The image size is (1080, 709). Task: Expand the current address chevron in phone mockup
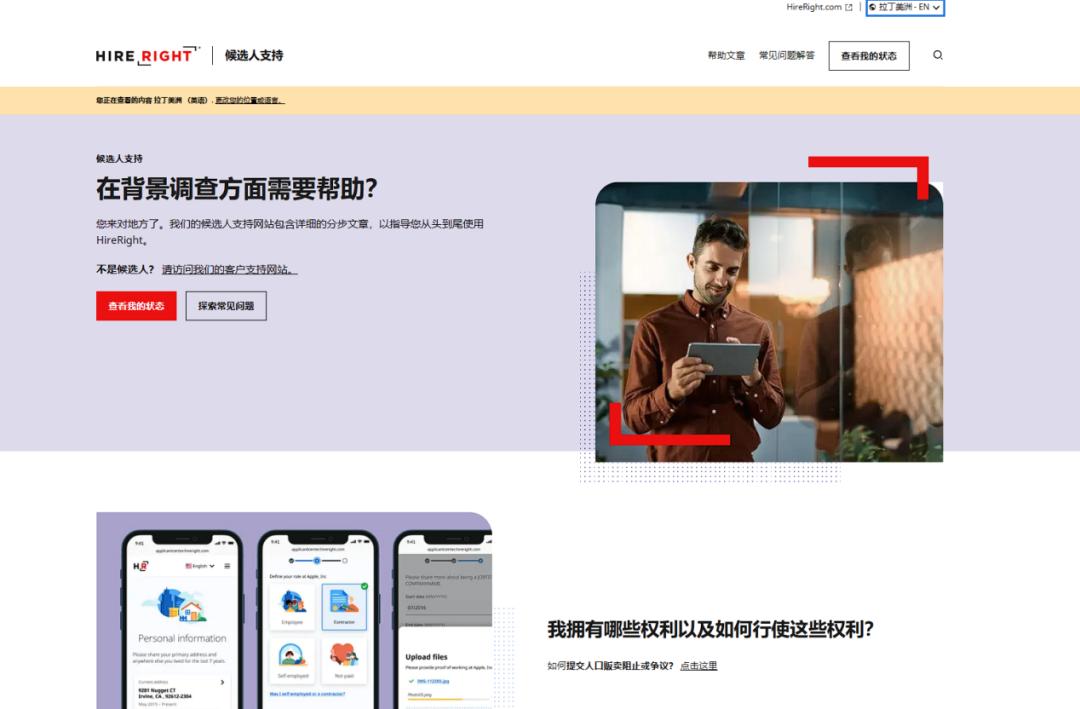pyautogui.click(x=222, y=682)
